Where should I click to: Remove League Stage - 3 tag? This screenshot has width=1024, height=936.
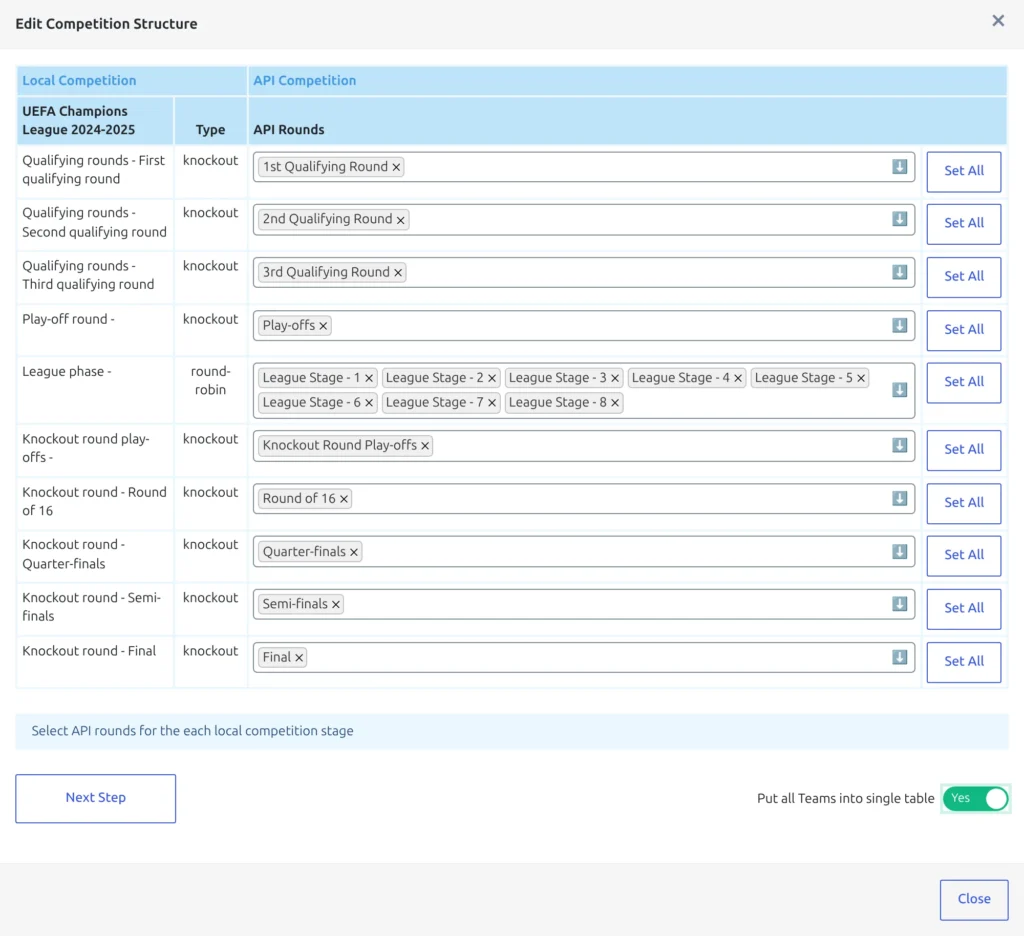coord(615,378)
